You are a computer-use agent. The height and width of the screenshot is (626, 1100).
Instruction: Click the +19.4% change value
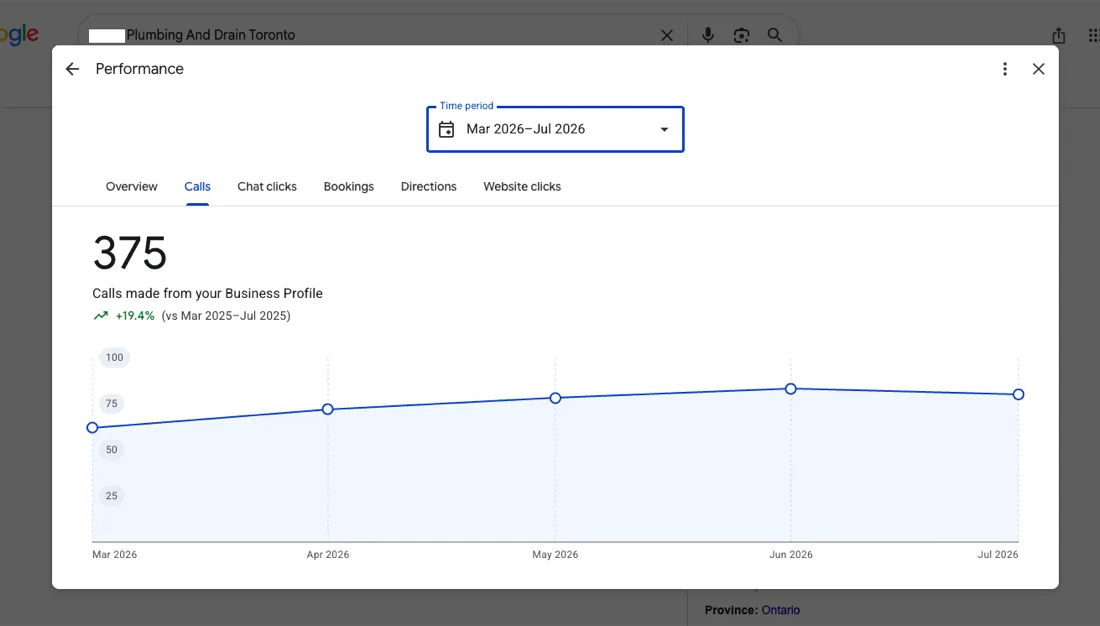click(x=135, y=316)
